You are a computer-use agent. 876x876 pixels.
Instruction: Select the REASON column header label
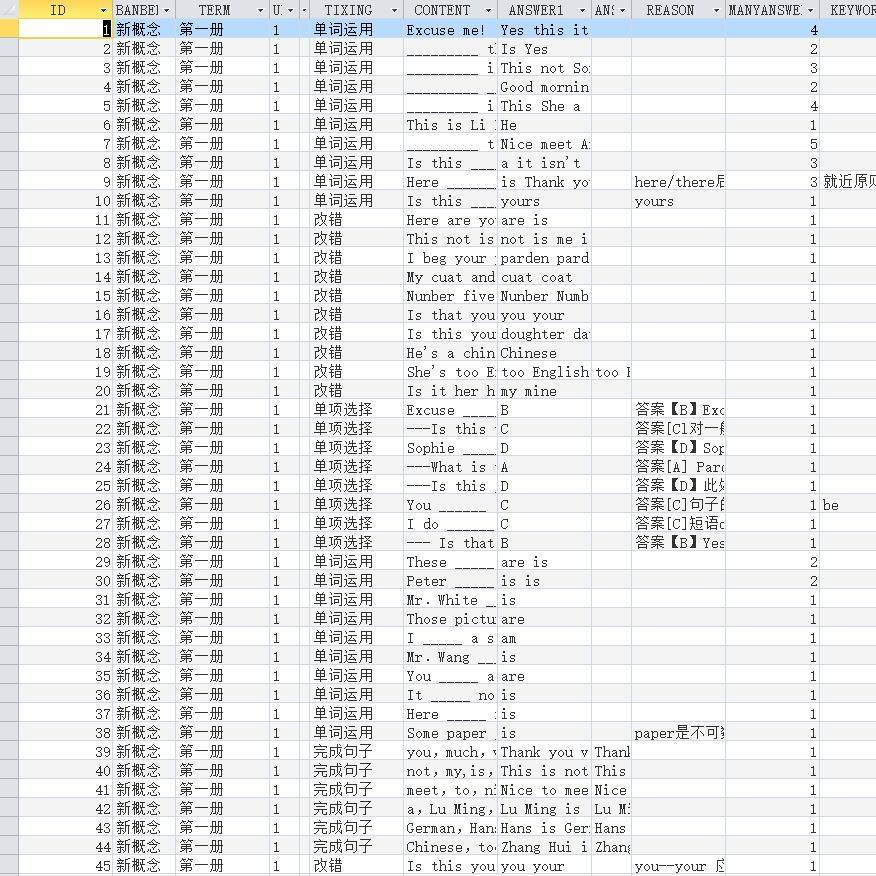pyautogui.click(x=670, y=10)
